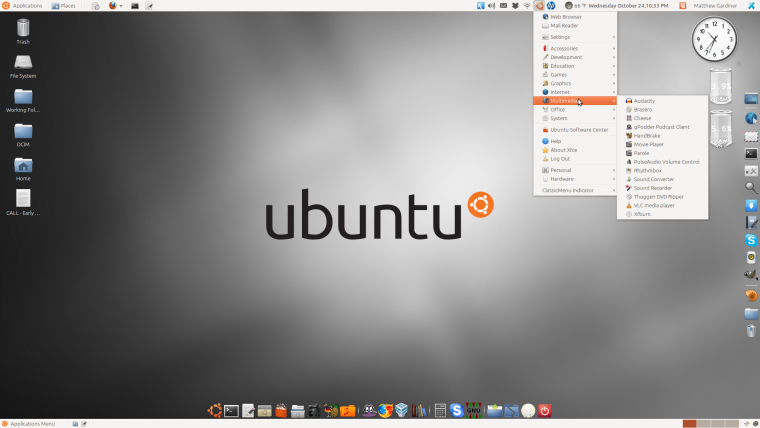Screen dimensions: 760x428
Task: Launch Brasero from Multimedia submenu
Action: pos(663,110)
